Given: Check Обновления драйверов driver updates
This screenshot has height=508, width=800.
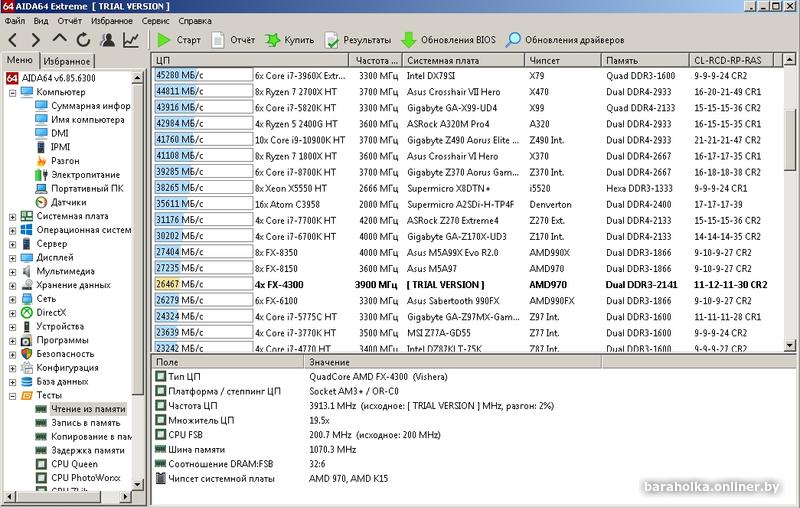Looking at the screenshot, I should (x=565, y=40).
